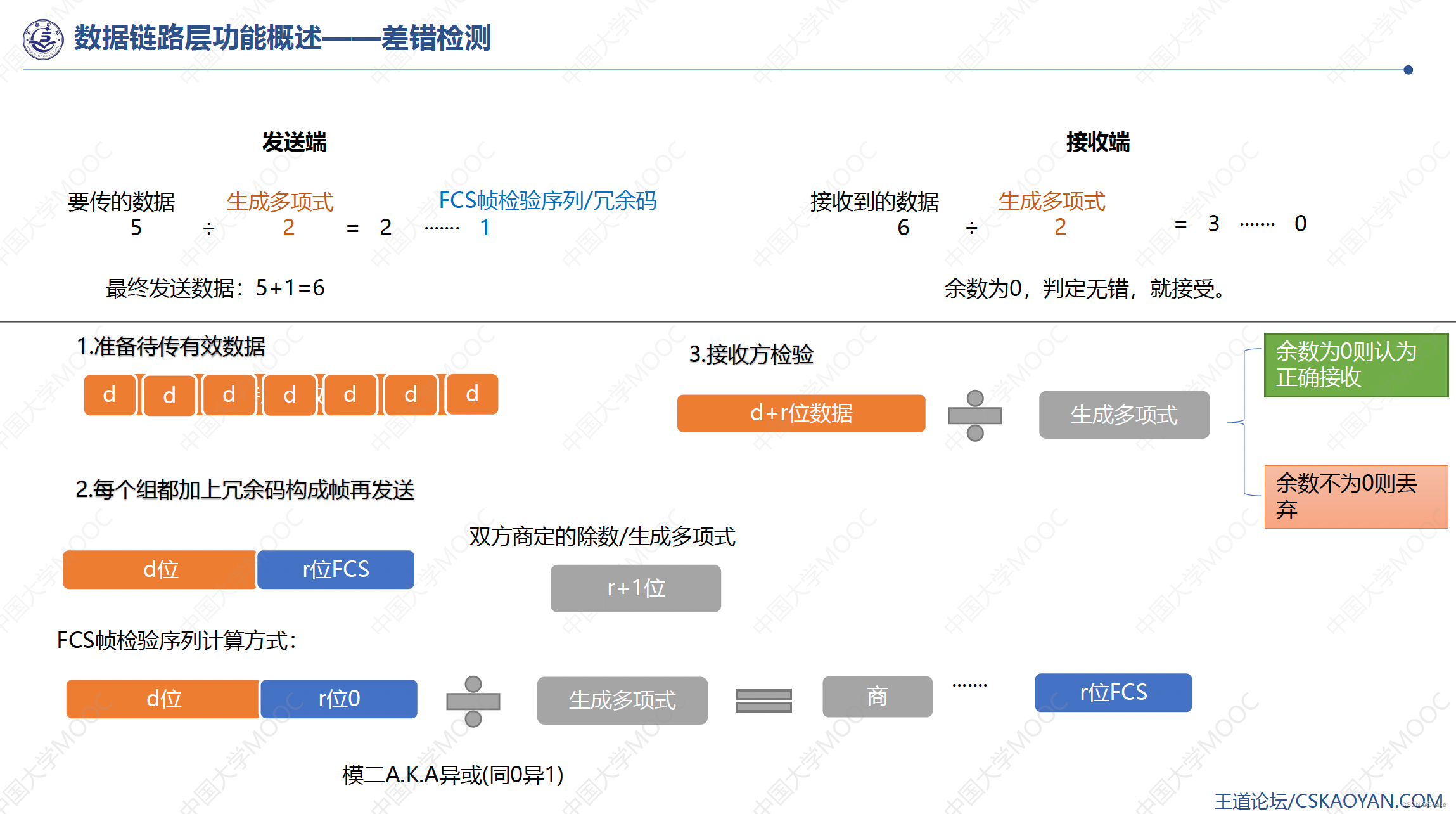Click the number 6 under 接收到的数据
Image resolution: width=1456 pixels, height=814 pixels.
pos(904,228)
